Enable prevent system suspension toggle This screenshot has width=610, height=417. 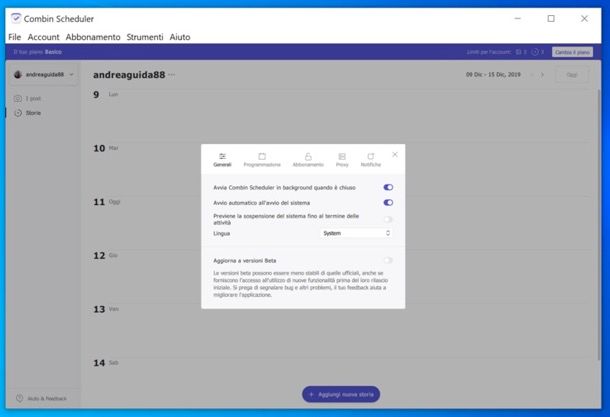(388, 219)
